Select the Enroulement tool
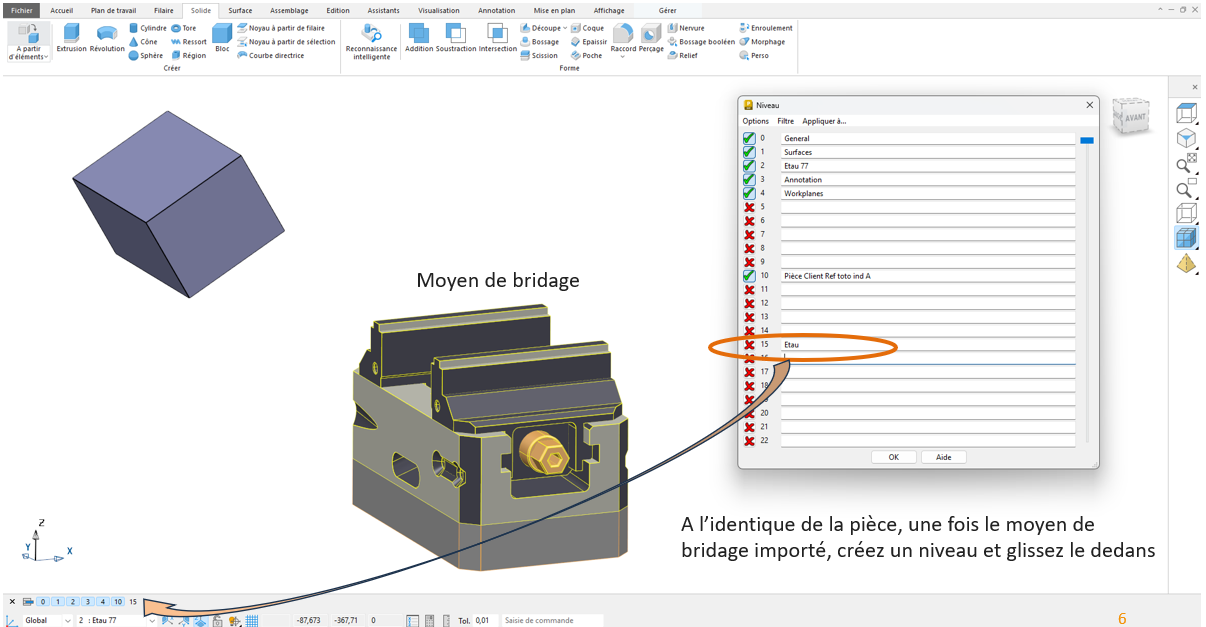Viewport: 1206px width, 627px height. pos(766,28)
